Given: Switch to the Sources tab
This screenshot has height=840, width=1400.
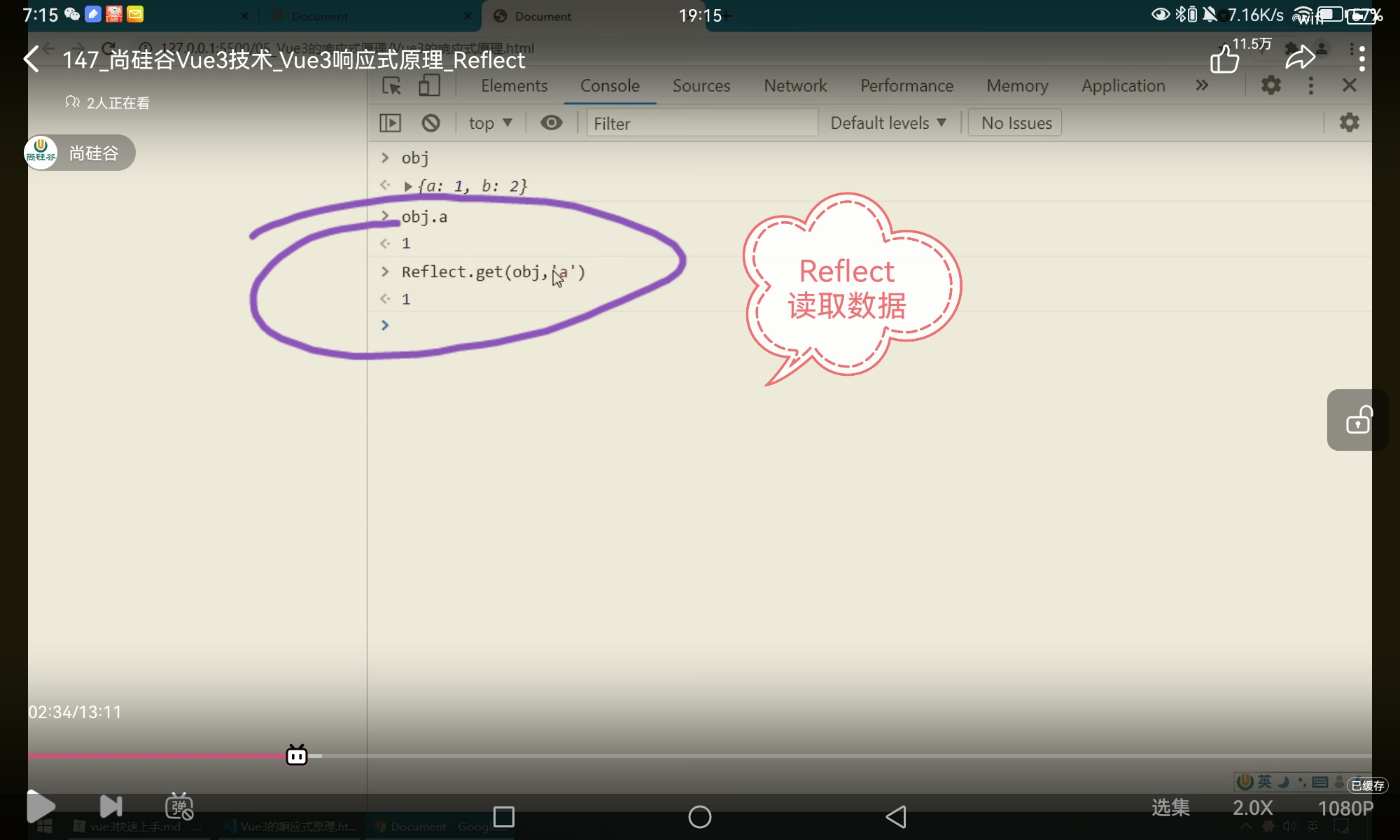Looking at the screenshot, I should tap(701, 86).
